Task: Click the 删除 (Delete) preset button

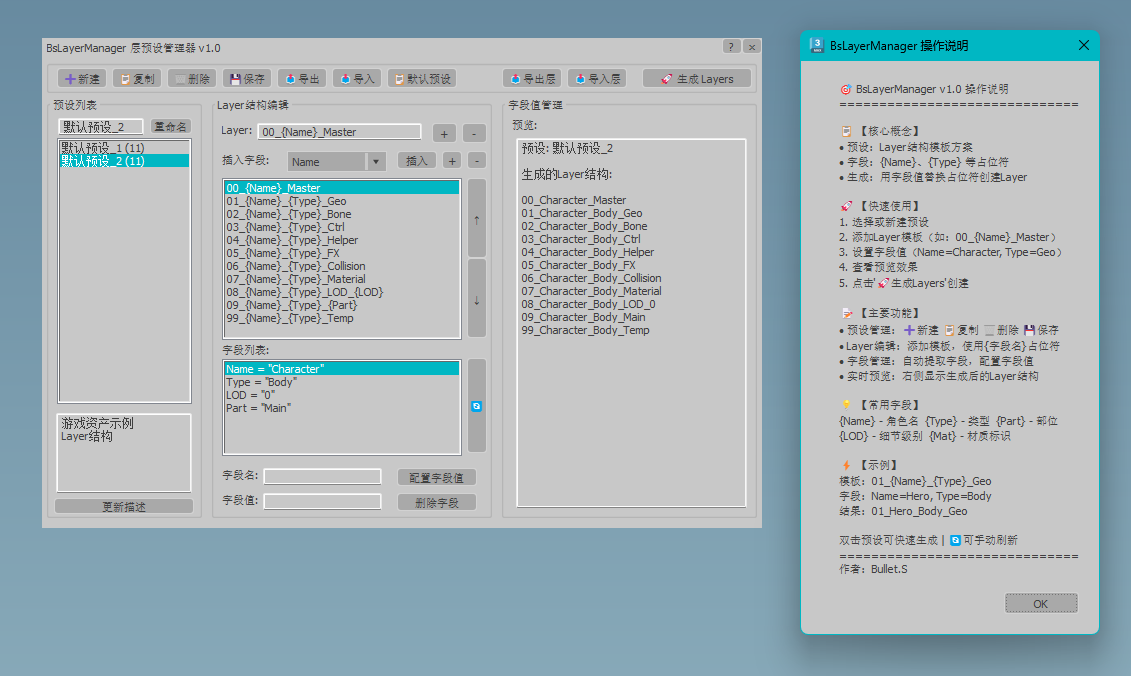Action: pyautogui.click(x=192, y=79)
